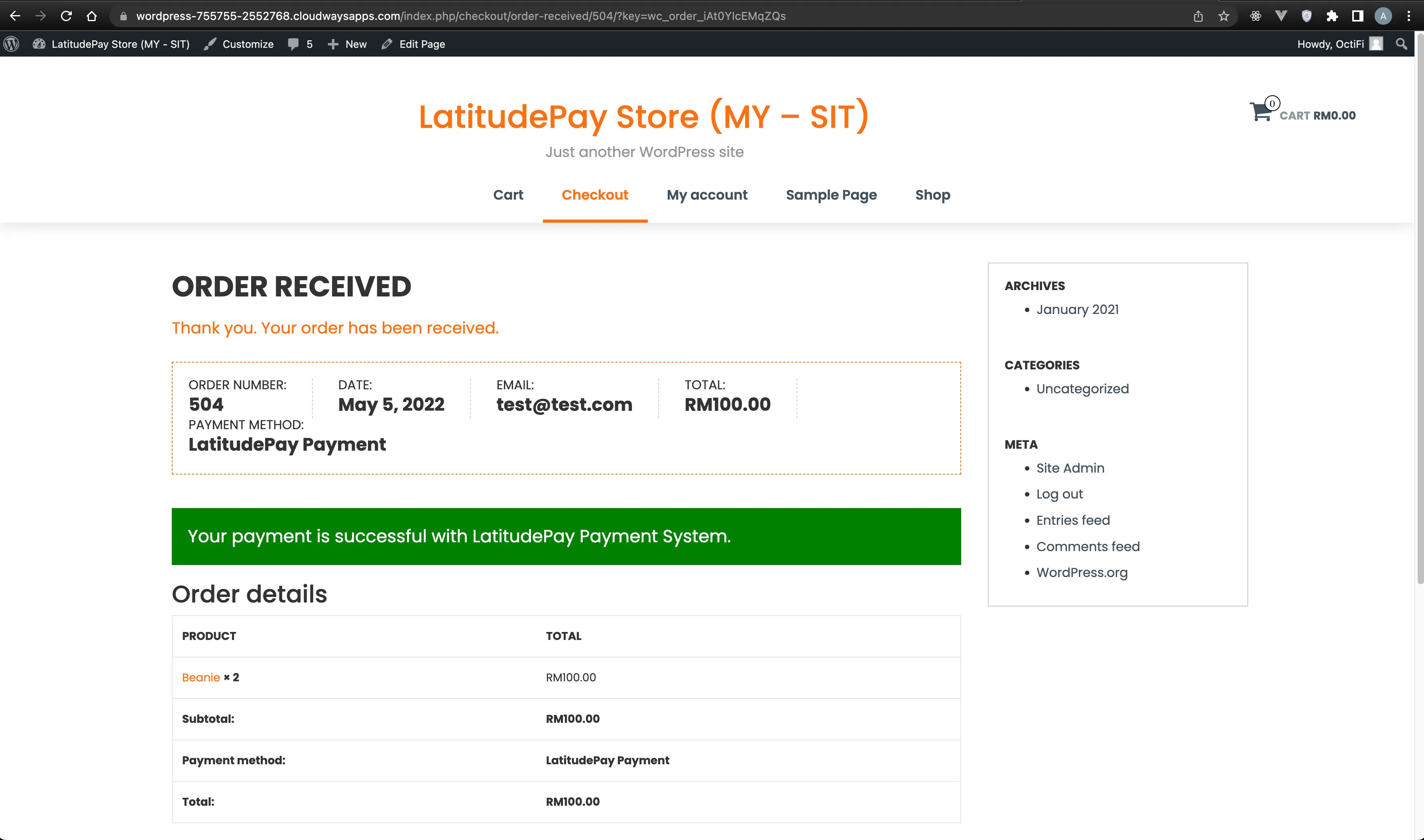Click the padlock site info icon
1424x840 pixels.
click(x=123, y=16)
